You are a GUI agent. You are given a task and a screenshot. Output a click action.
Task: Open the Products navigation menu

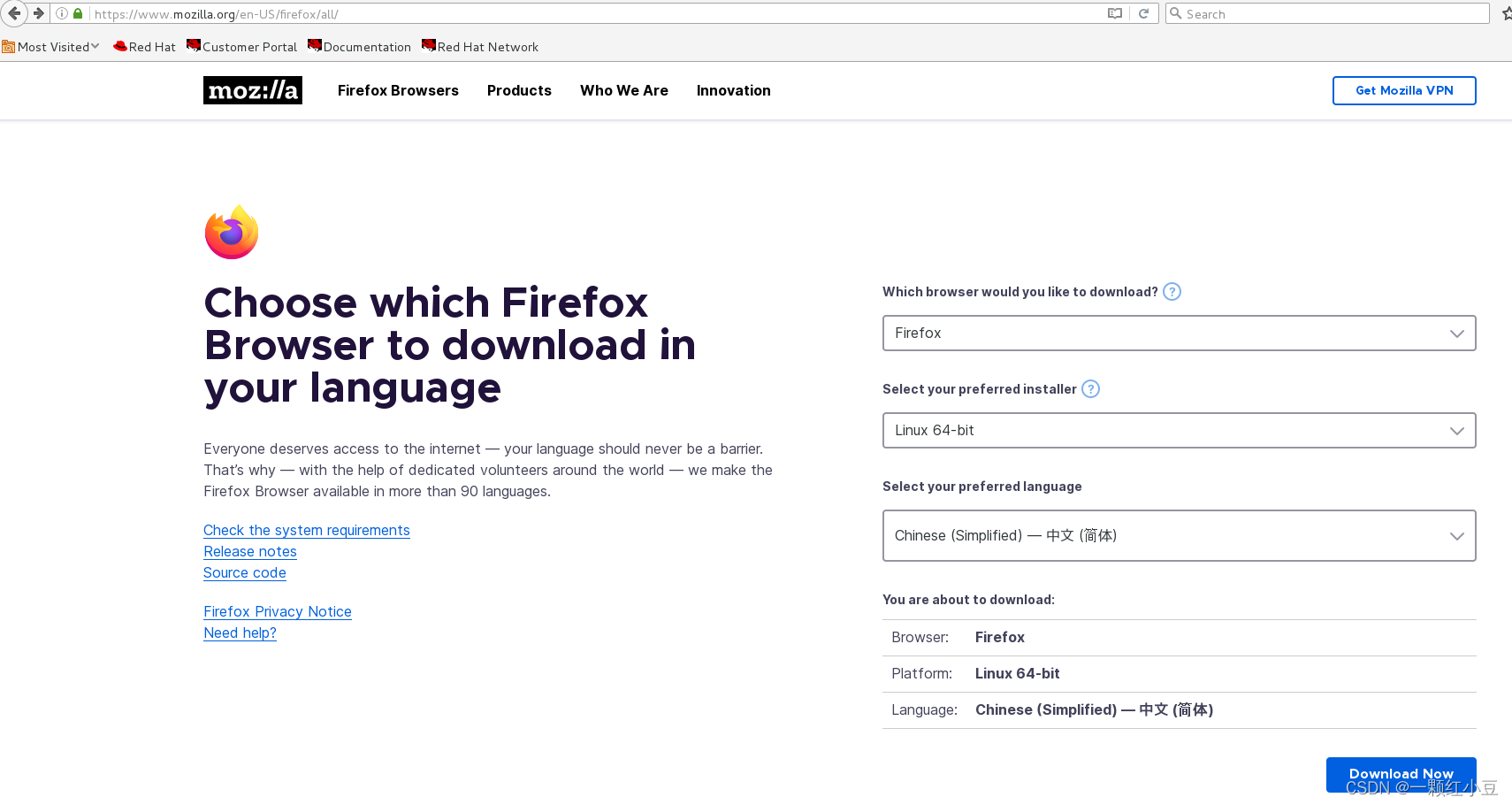click(x=519, y=90)
